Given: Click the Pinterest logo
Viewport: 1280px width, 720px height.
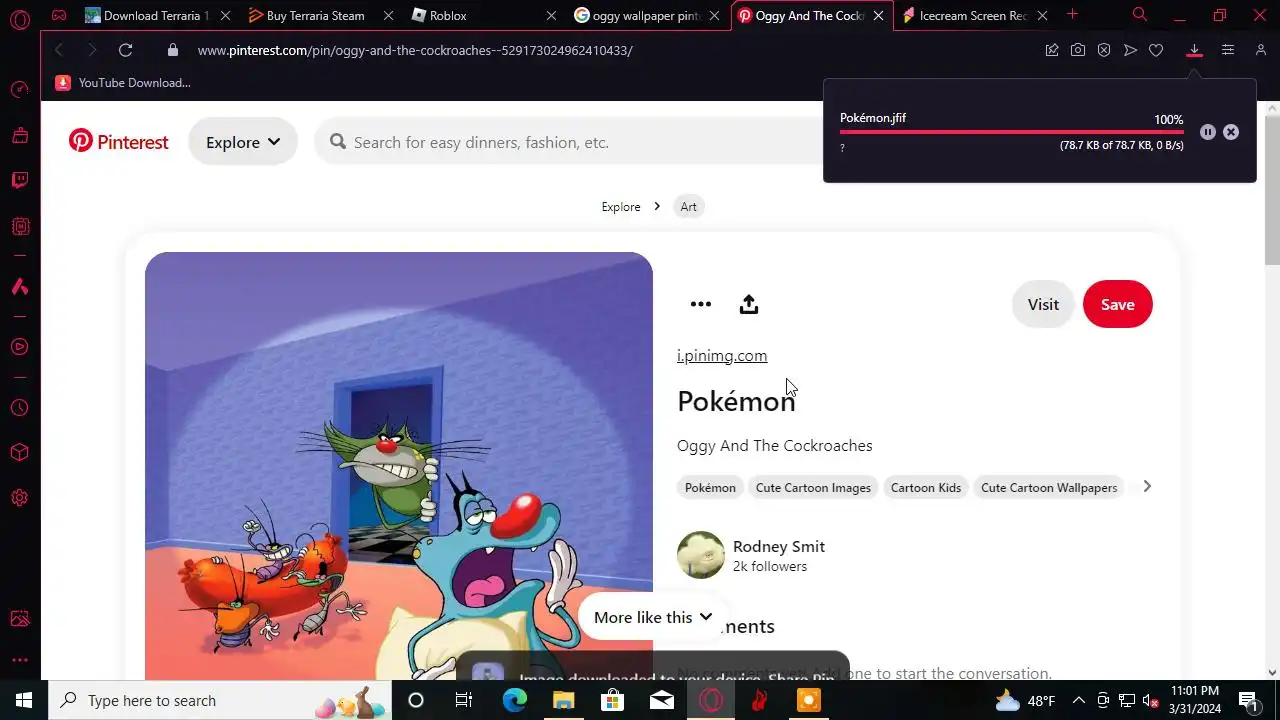Looking at the screenshot, I should click(x=118, y=142).
